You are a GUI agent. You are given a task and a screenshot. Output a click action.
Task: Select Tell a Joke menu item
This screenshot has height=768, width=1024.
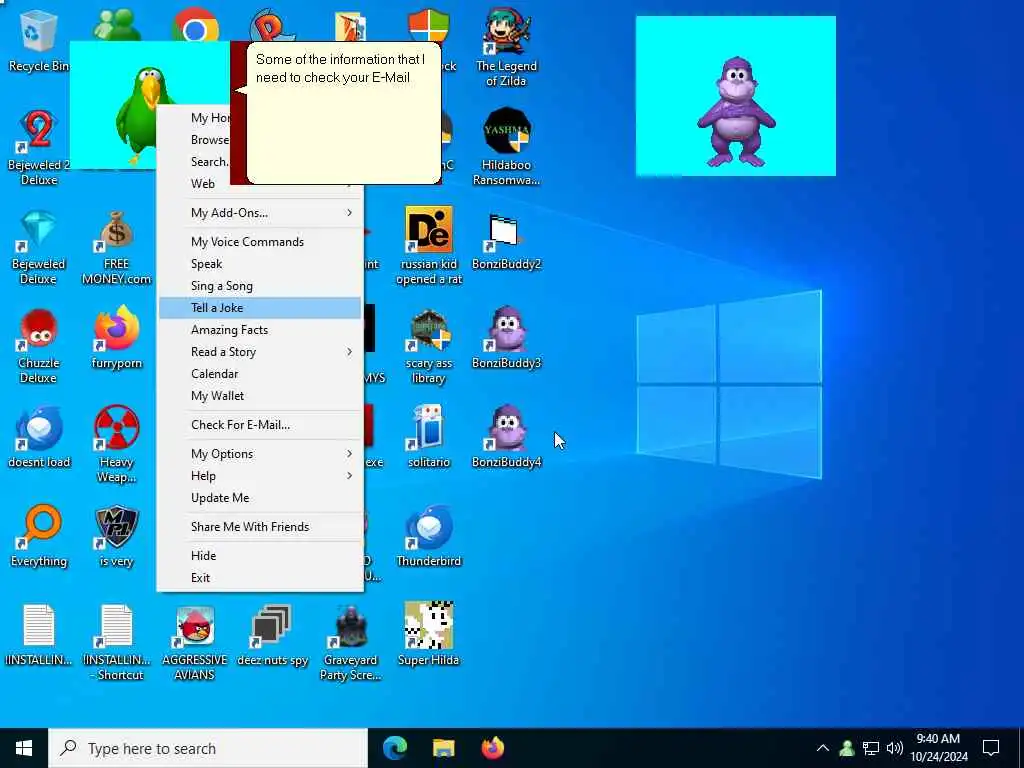[260, 308]
